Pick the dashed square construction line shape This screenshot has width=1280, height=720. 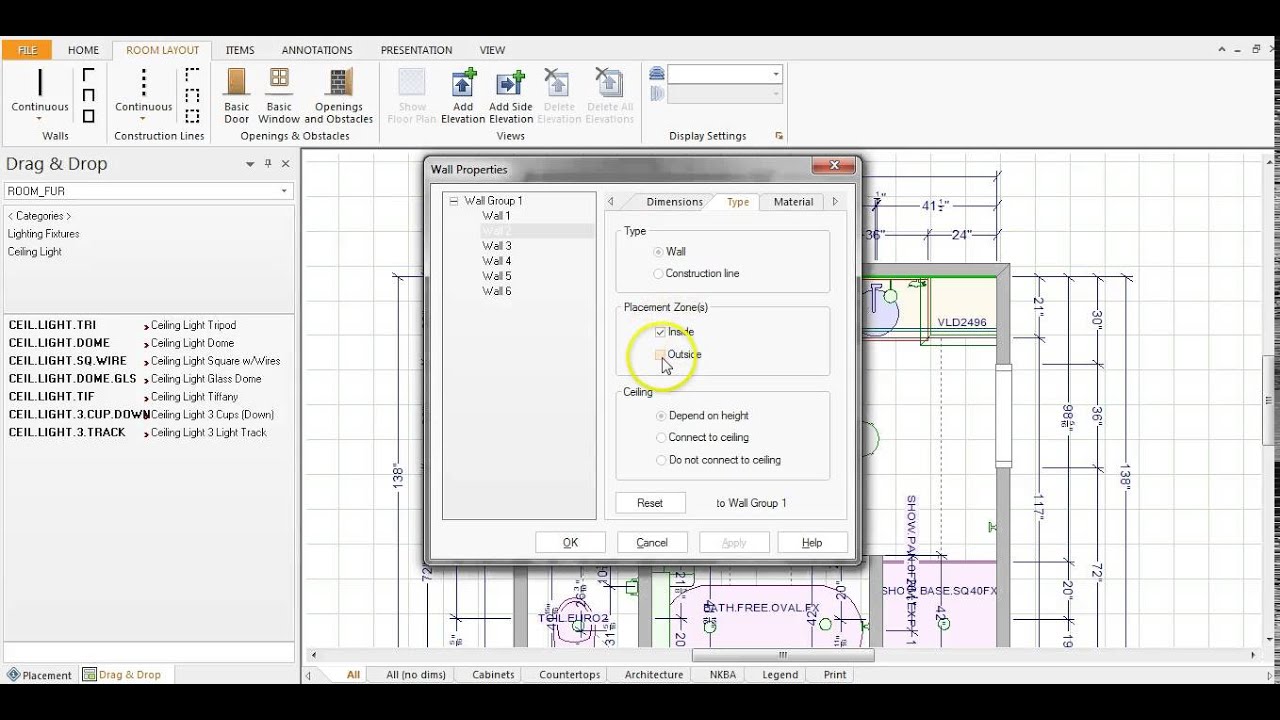tap(192, 116)
